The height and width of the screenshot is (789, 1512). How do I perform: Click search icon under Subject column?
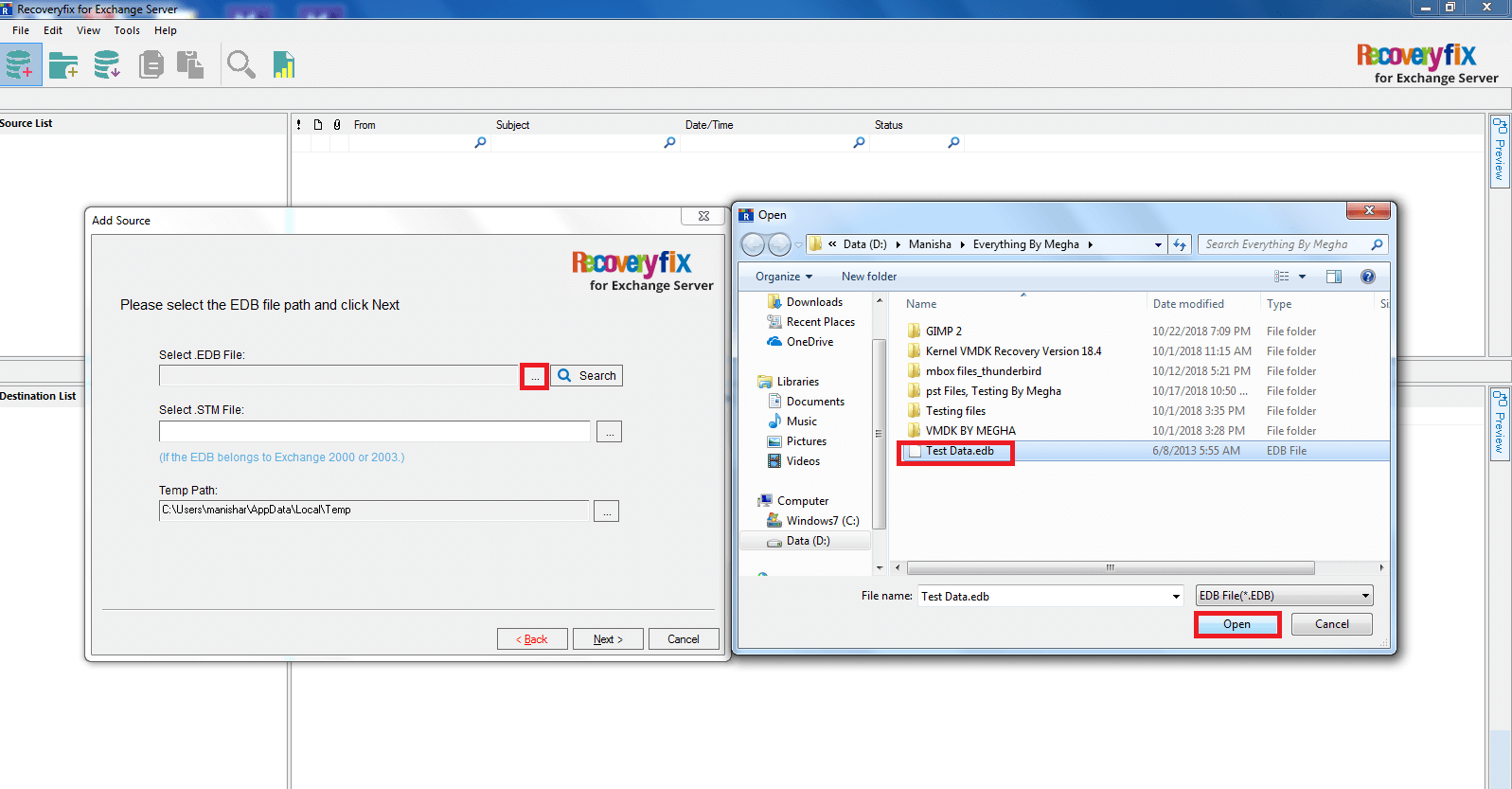[669, 143]
